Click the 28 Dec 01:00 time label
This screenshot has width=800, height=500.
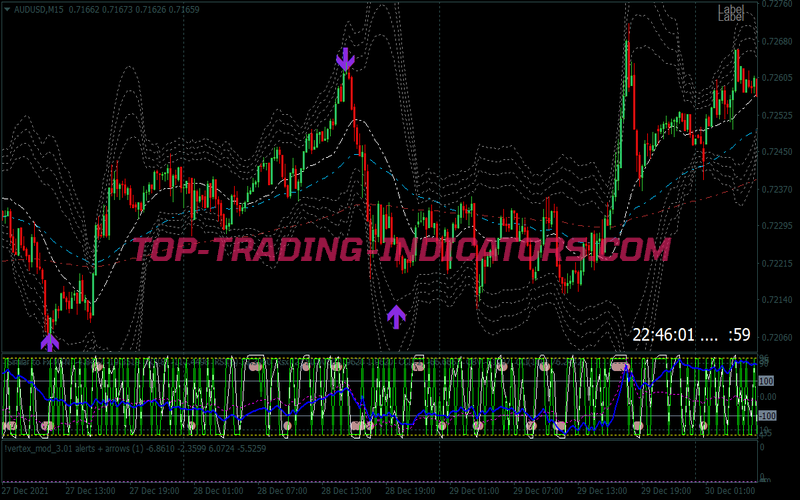point(218,491)
